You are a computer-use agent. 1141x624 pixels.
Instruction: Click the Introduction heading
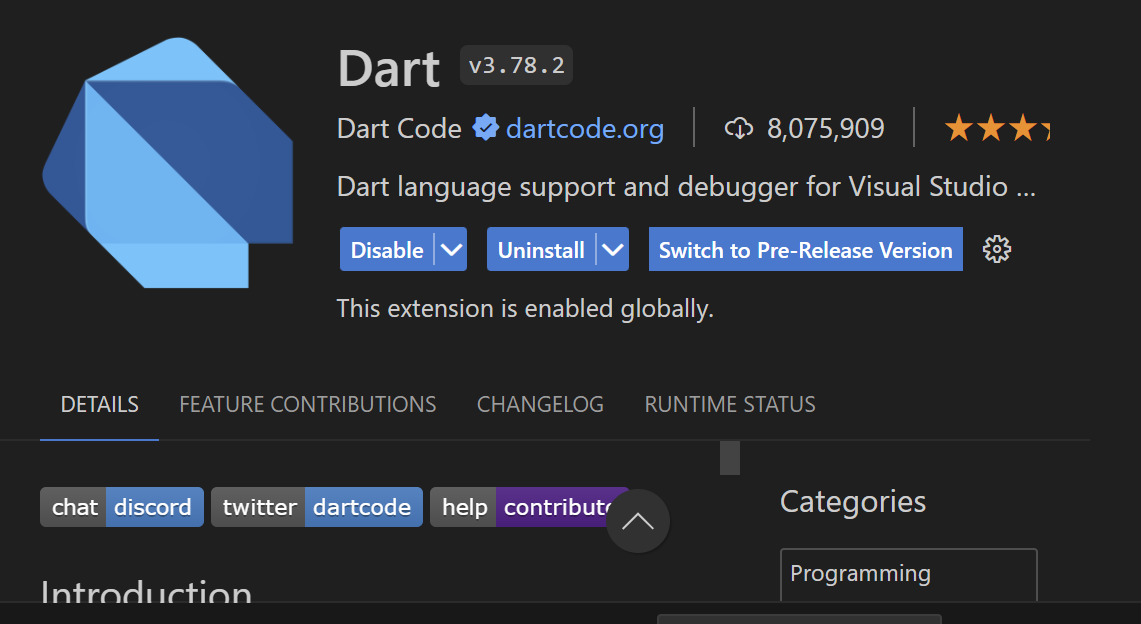146,591
